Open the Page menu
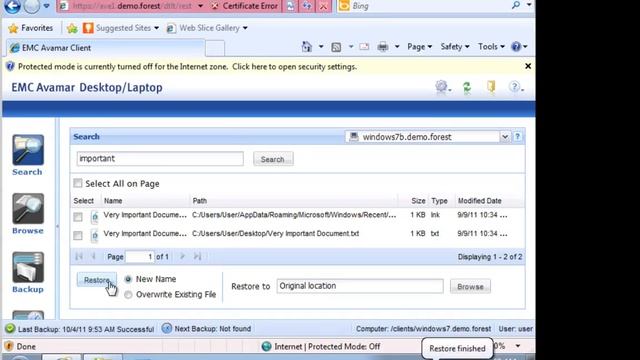Viewport: 640px width, 360px height. [x=420, y=47]
